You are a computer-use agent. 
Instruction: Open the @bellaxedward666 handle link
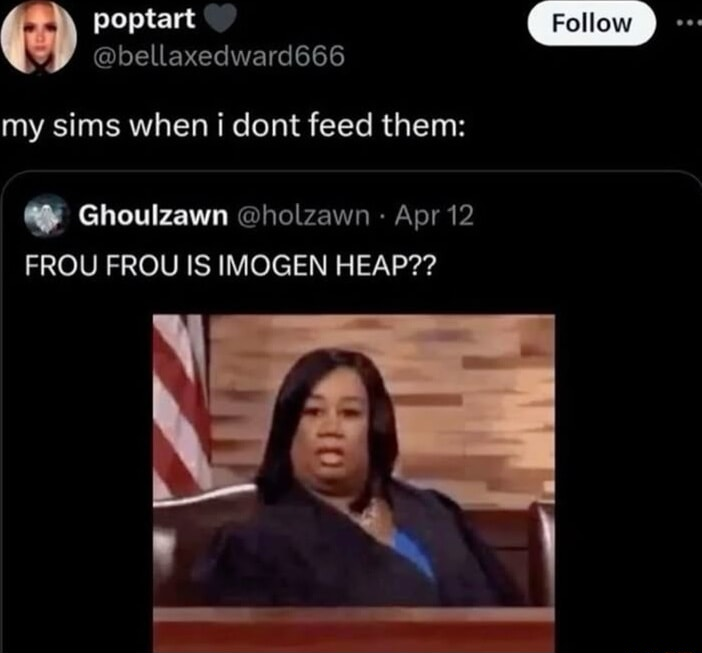click(219, 56)
